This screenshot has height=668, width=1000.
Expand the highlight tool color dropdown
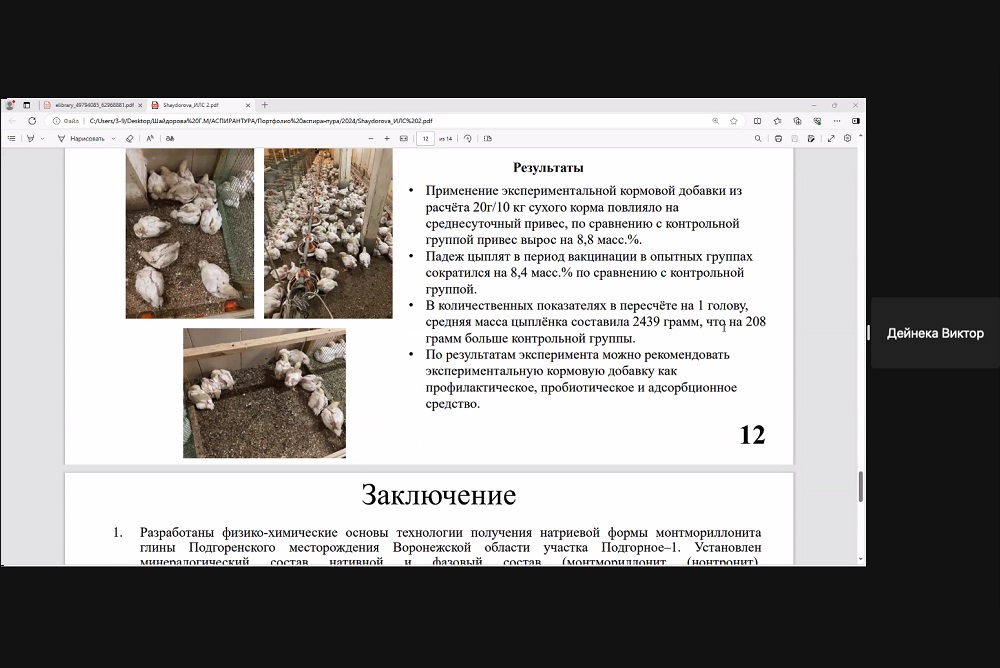pos(43,138)
